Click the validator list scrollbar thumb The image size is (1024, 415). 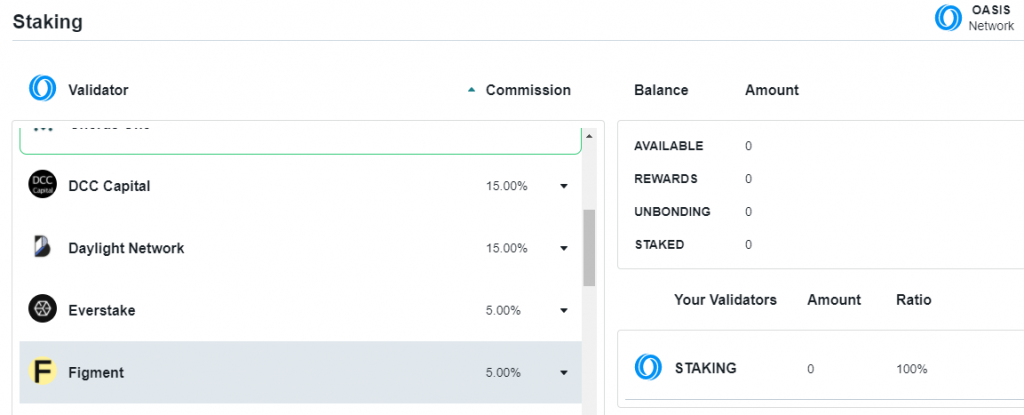coord(589,247)
